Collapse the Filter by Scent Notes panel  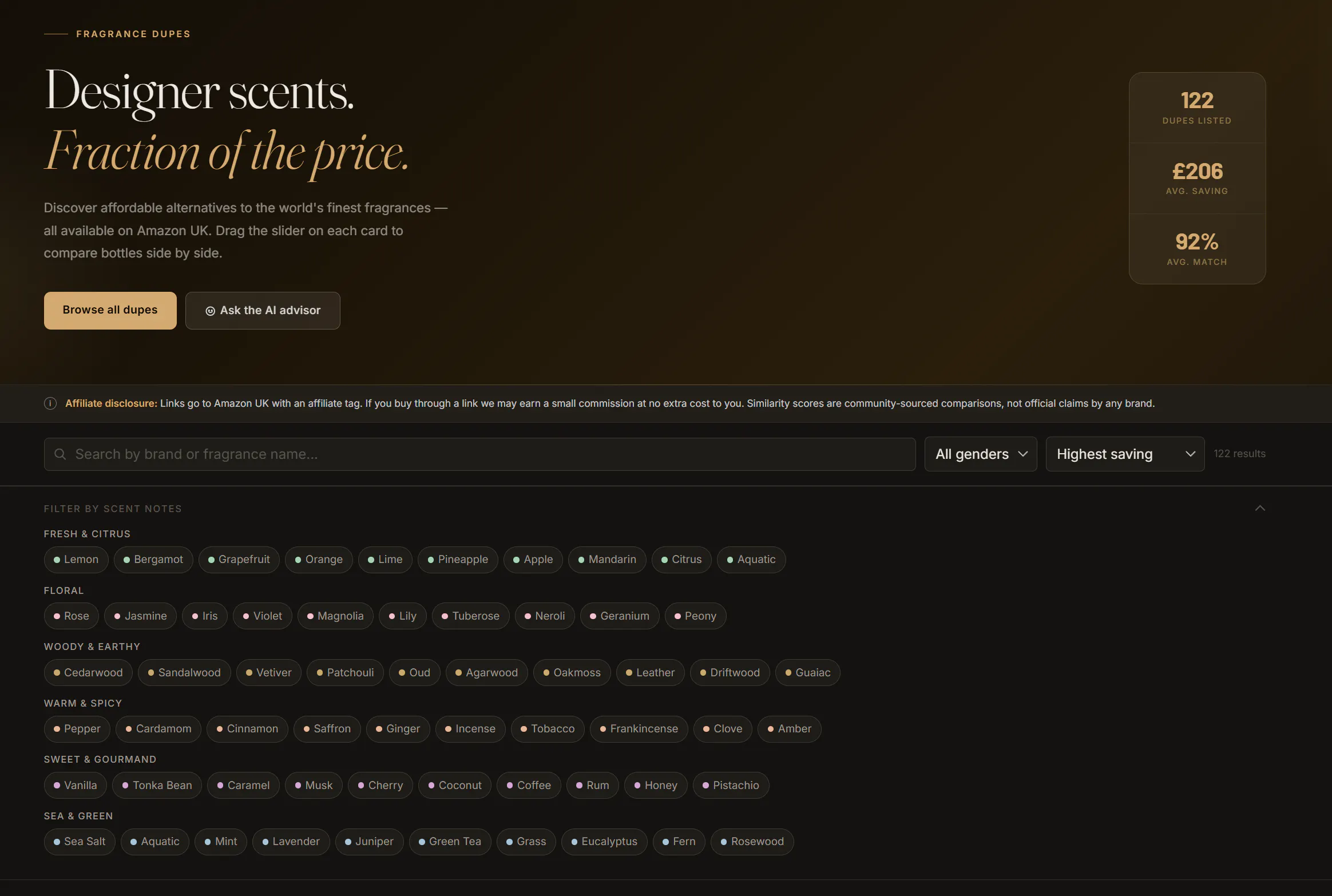[1260, 508]
